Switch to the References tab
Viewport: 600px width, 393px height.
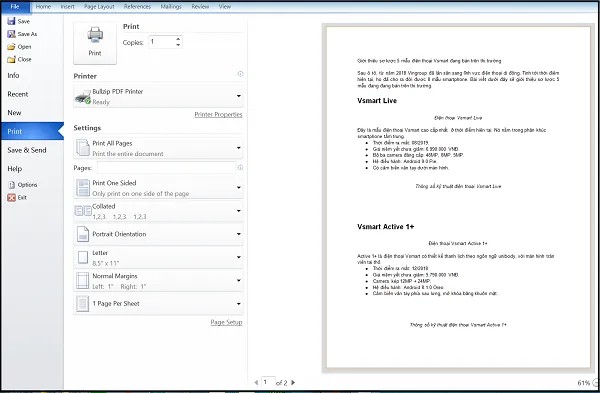(137, 7)
